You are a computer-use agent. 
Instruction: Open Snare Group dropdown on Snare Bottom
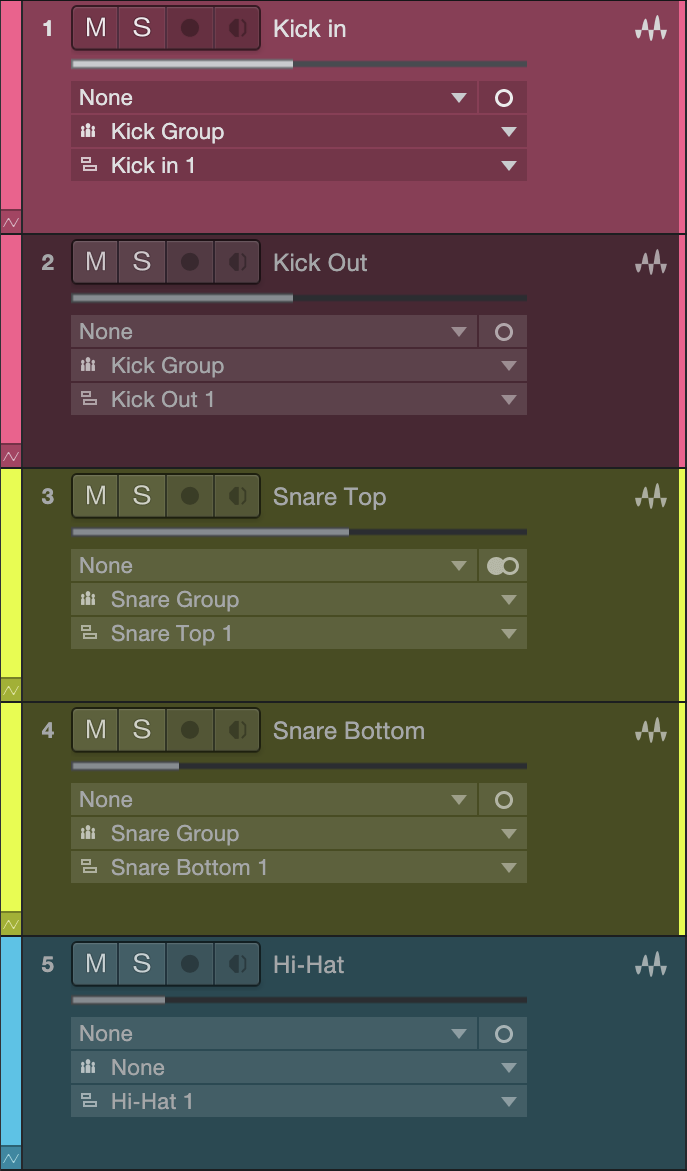[299, 833]
